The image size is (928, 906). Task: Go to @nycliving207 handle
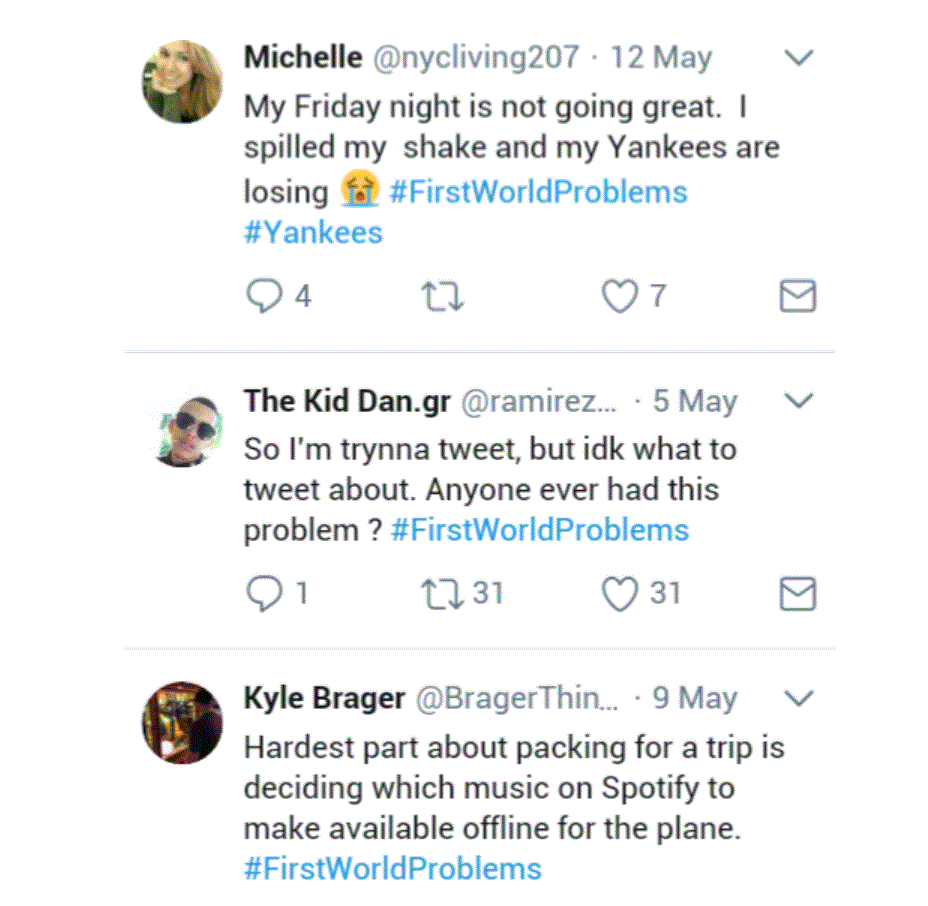click(476, 57)
